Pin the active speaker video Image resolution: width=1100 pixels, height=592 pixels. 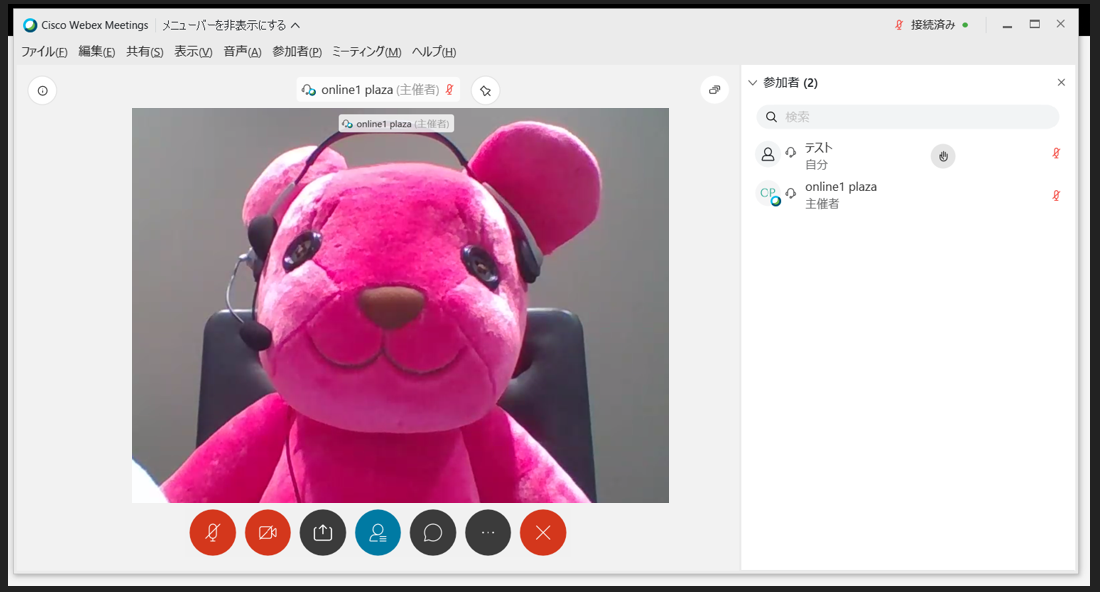click(485, 90)
